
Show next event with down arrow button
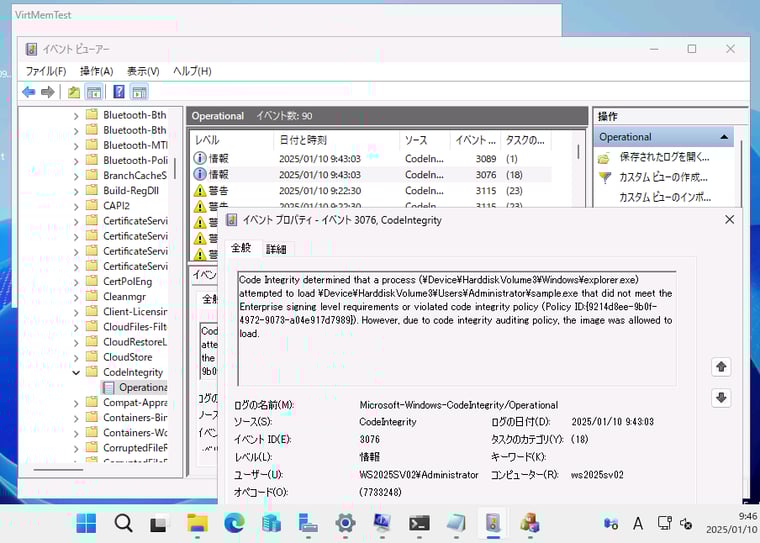tap(721, 398)
